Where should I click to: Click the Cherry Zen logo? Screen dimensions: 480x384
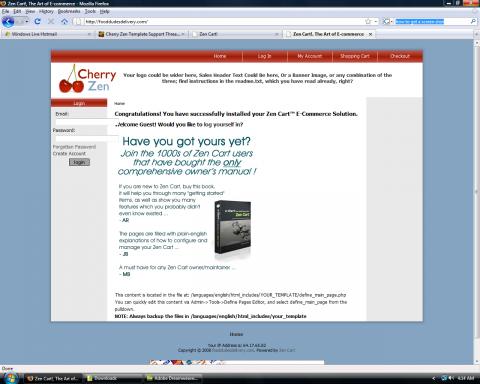coord(87,79)
